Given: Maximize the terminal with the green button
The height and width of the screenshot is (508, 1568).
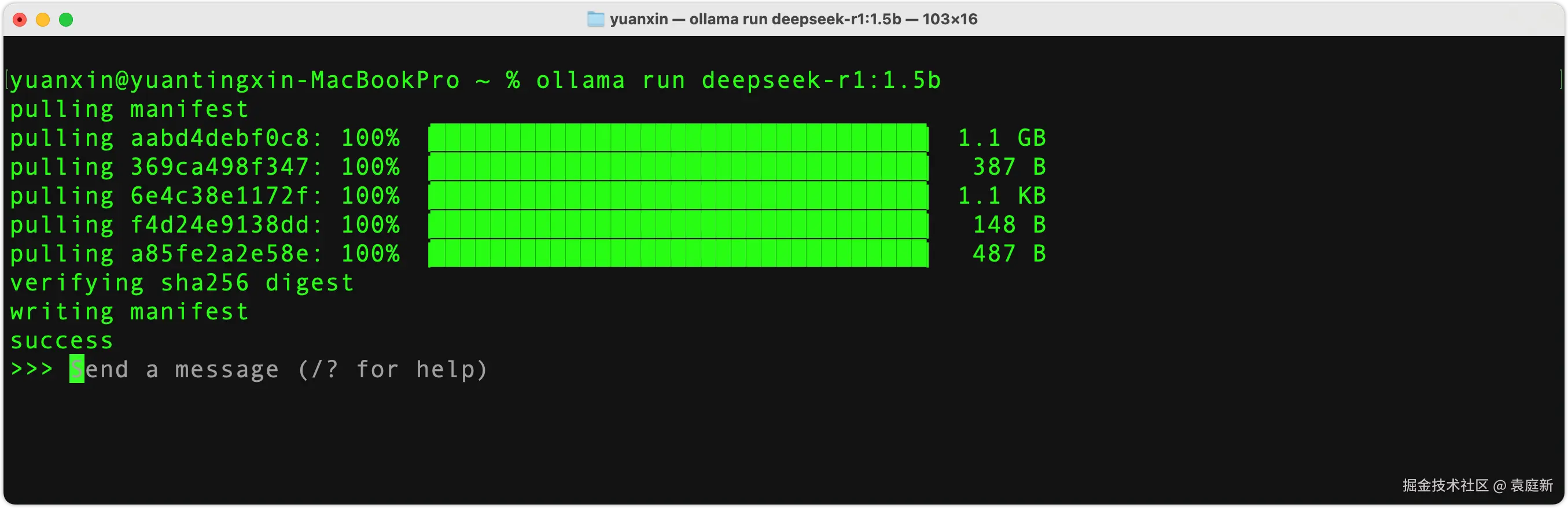Looking at the screenshot, I should pyautogui.click(x=66, y=20).
